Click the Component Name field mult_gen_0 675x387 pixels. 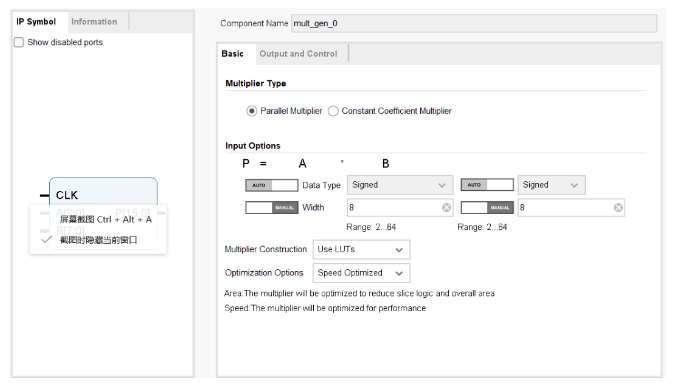click(474, 23)
